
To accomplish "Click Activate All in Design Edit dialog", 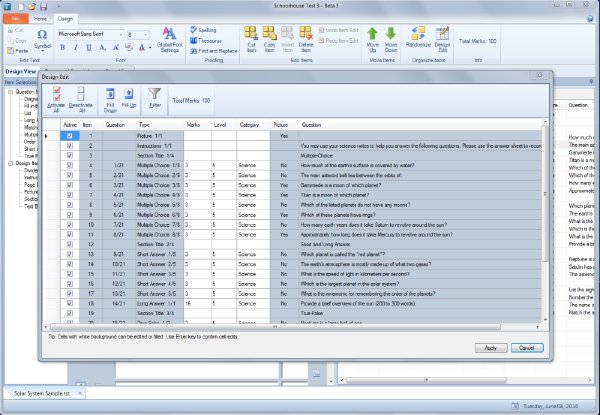I will [56, 99].
